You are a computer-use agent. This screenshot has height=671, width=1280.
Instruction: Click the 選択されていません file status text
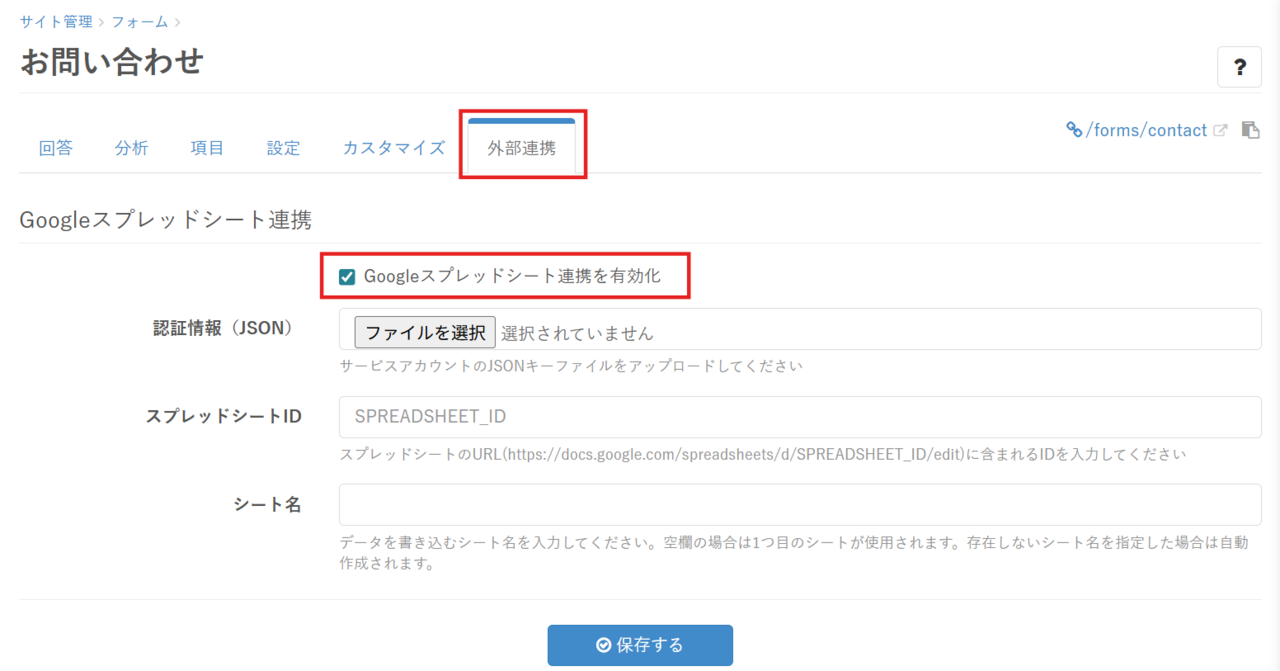pos(577,333)
